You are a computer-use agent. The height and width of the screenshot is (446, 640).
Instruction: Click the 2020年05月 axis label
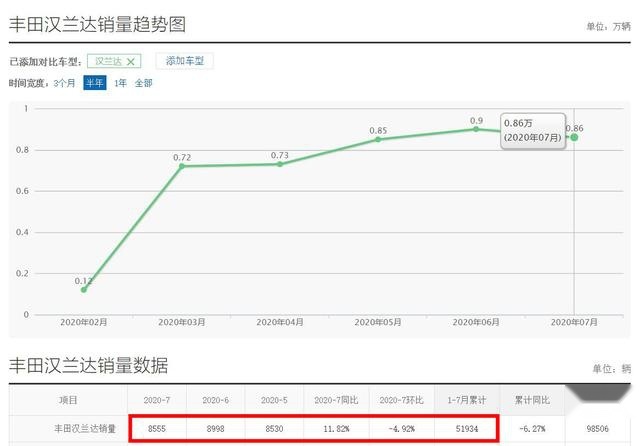(378, 322)
